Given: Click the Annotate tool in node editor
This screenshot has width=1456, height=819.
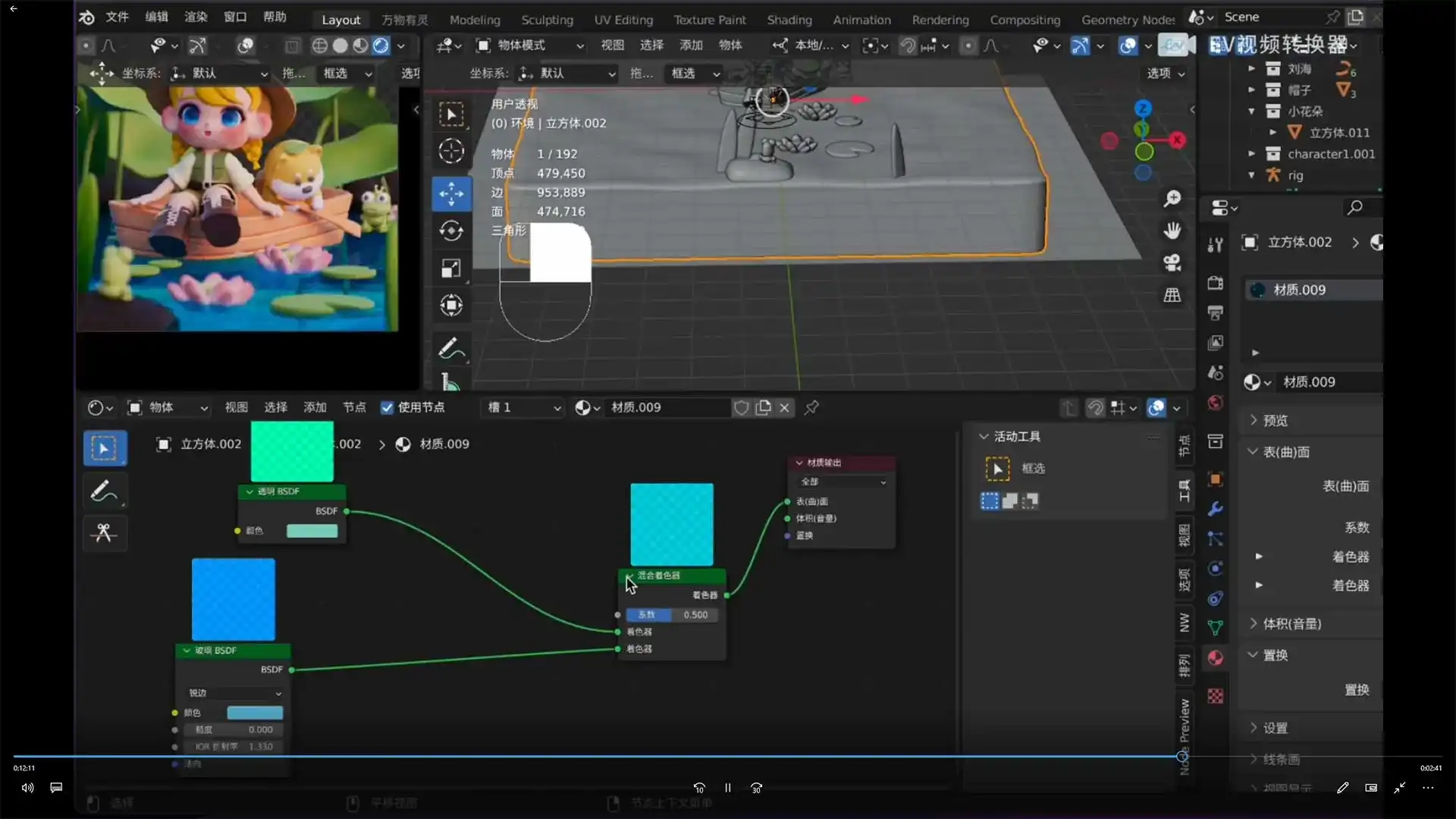Looking at the screenshot, I should 104,491.
